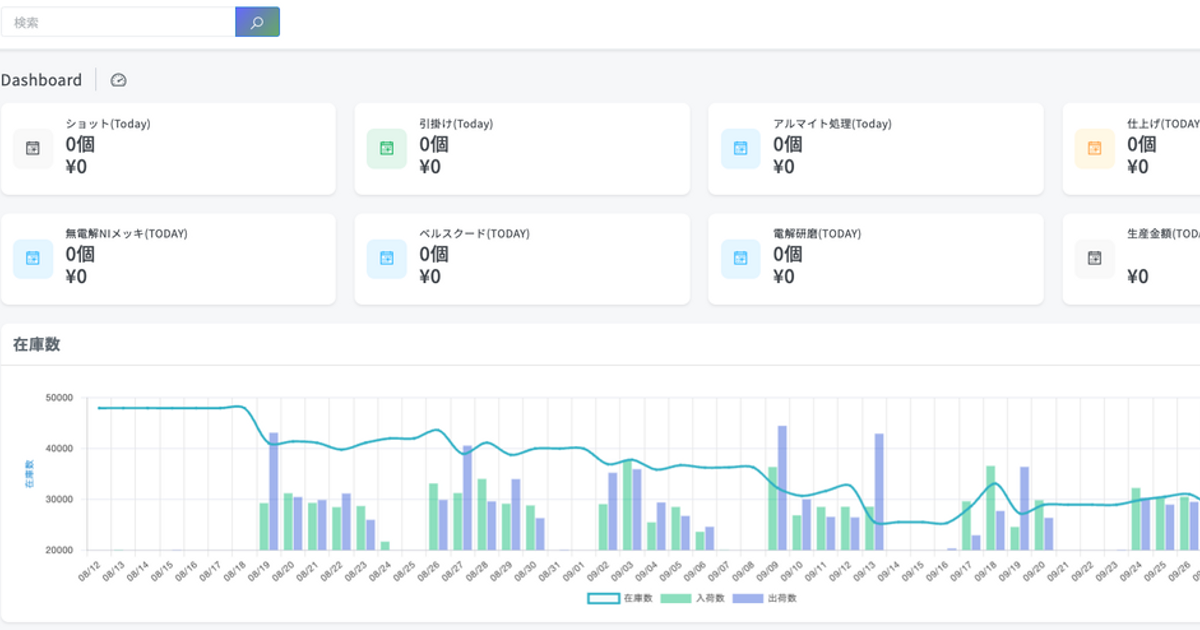This screenshot has width=1200, height=630.
Task: Click the orange 仕上げ calendar icon
Action: pyautogui.click(x=1095, y=148)
